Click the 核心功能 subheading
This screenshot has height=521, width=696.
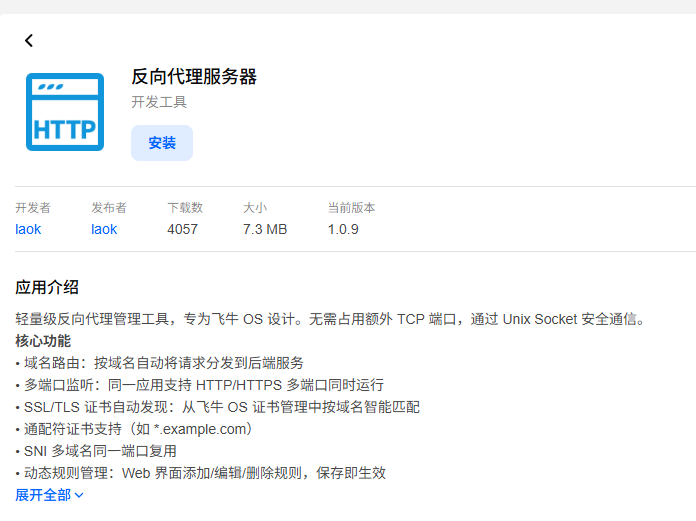pyautogui.click(x=43, y=341)
